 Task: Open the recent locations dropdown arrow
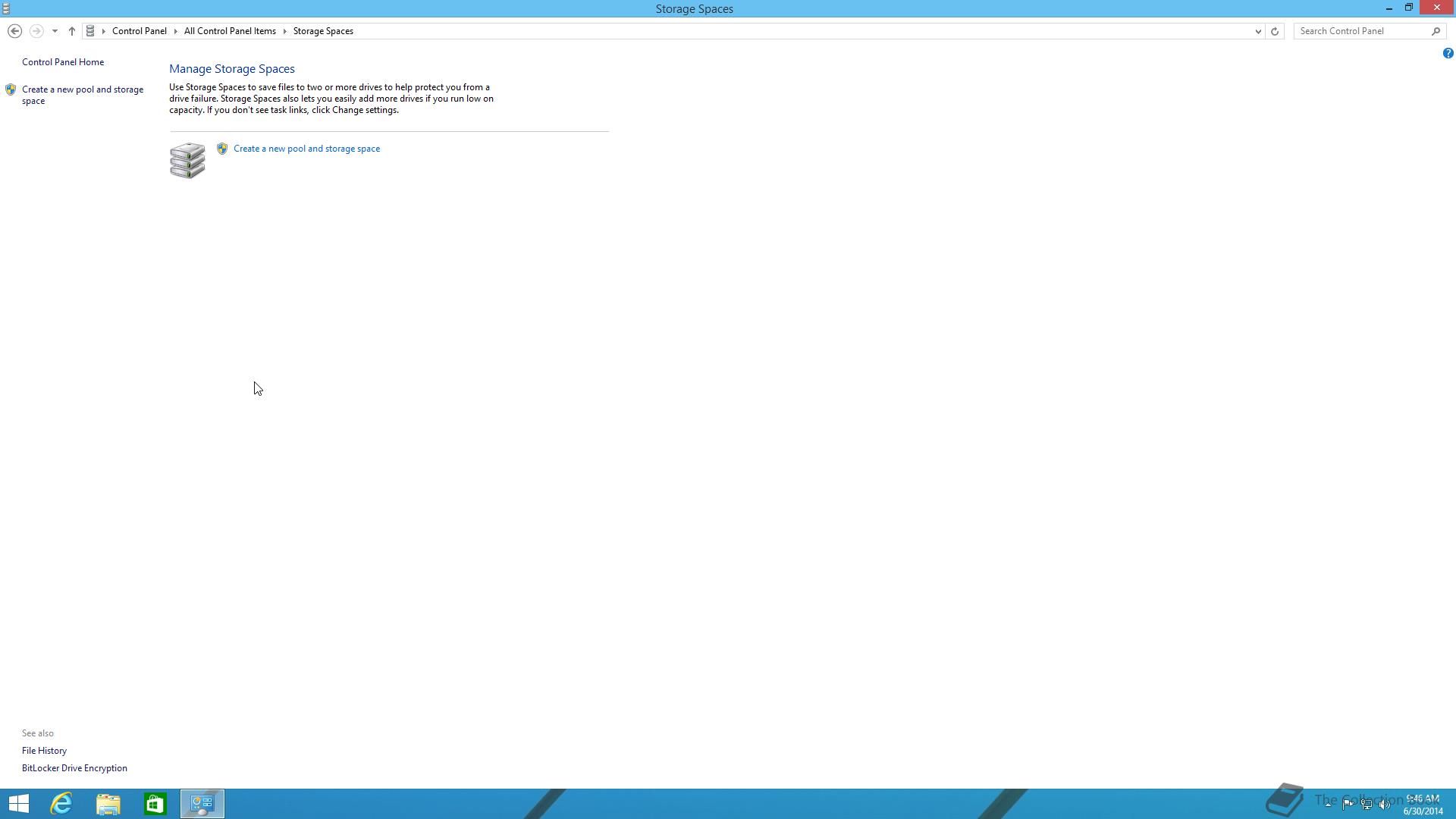(x=55, y=31)
